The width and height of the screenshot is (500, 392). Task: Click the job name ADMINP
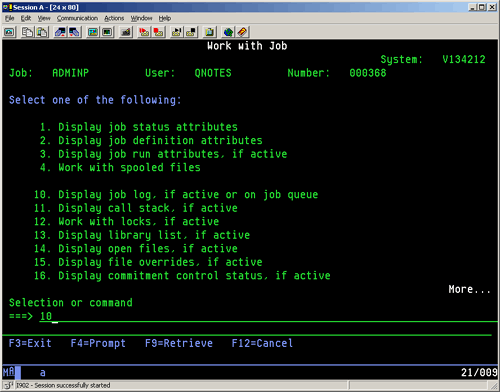[70, 73]
